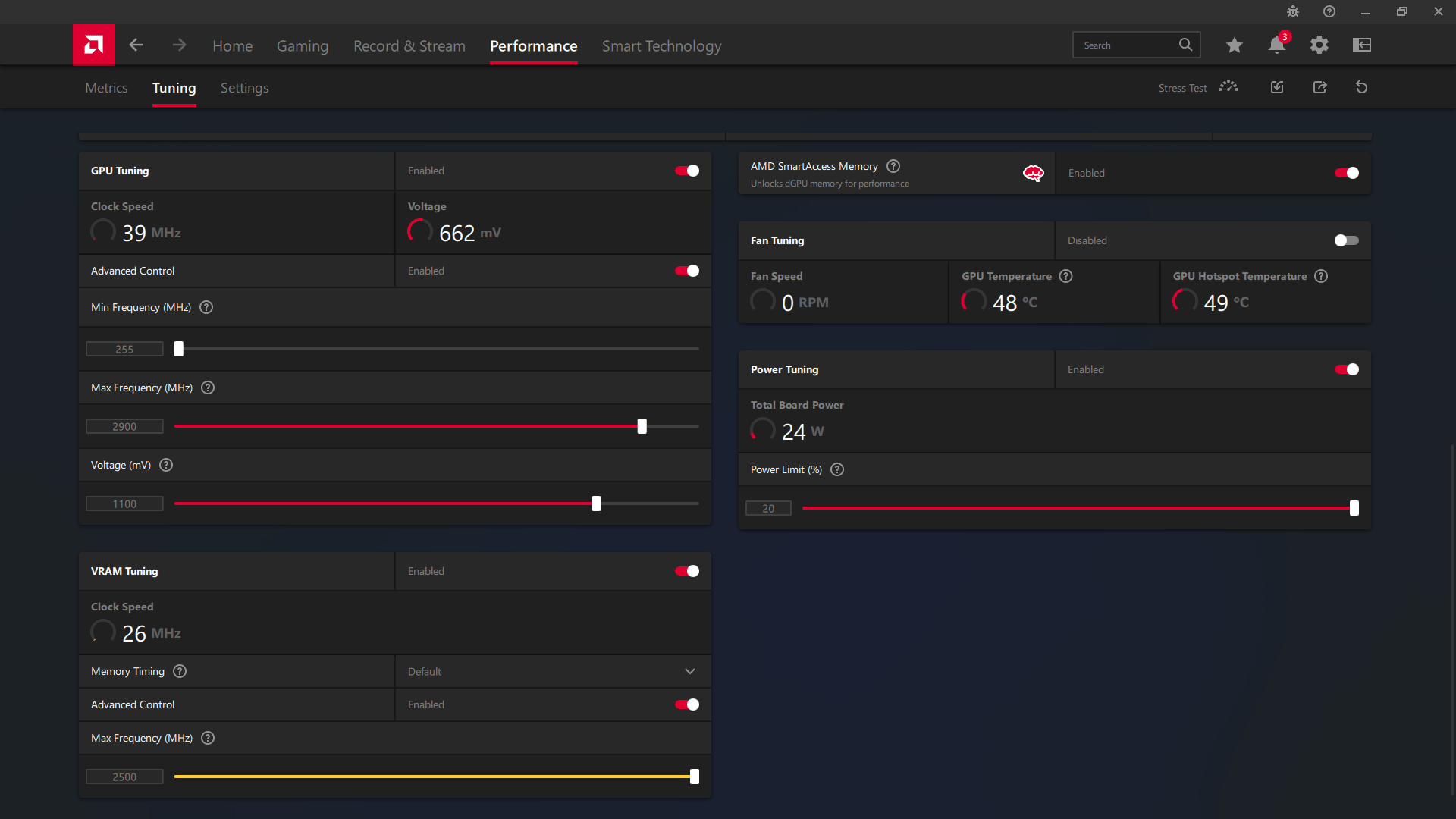Click help icon next to Memory Timing
Image resolution: width=1456 pixels, height=819 pixels.
(x=180, y=671)
